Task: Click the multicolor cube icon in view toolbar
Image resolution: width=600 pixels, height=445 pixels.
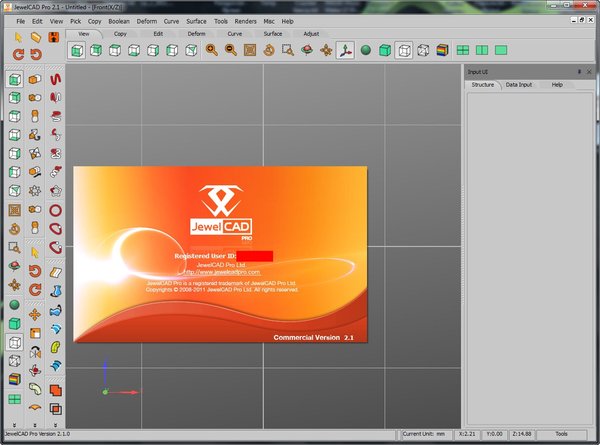Action: click(x=440, y=50)
